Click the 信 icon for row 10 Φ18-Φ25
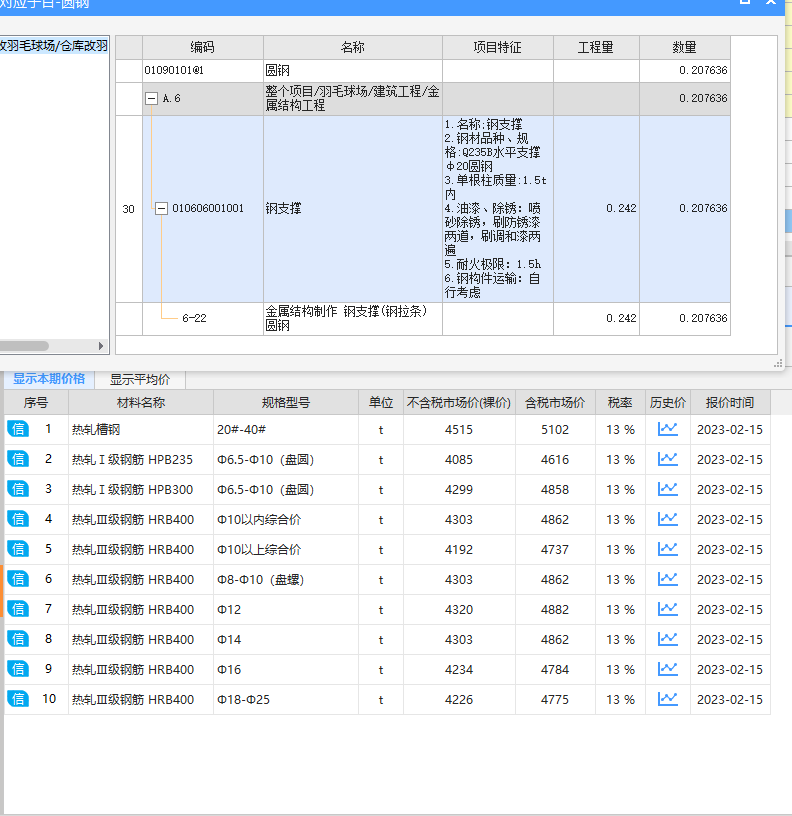792x816 pixels. (x=18, y=699)
